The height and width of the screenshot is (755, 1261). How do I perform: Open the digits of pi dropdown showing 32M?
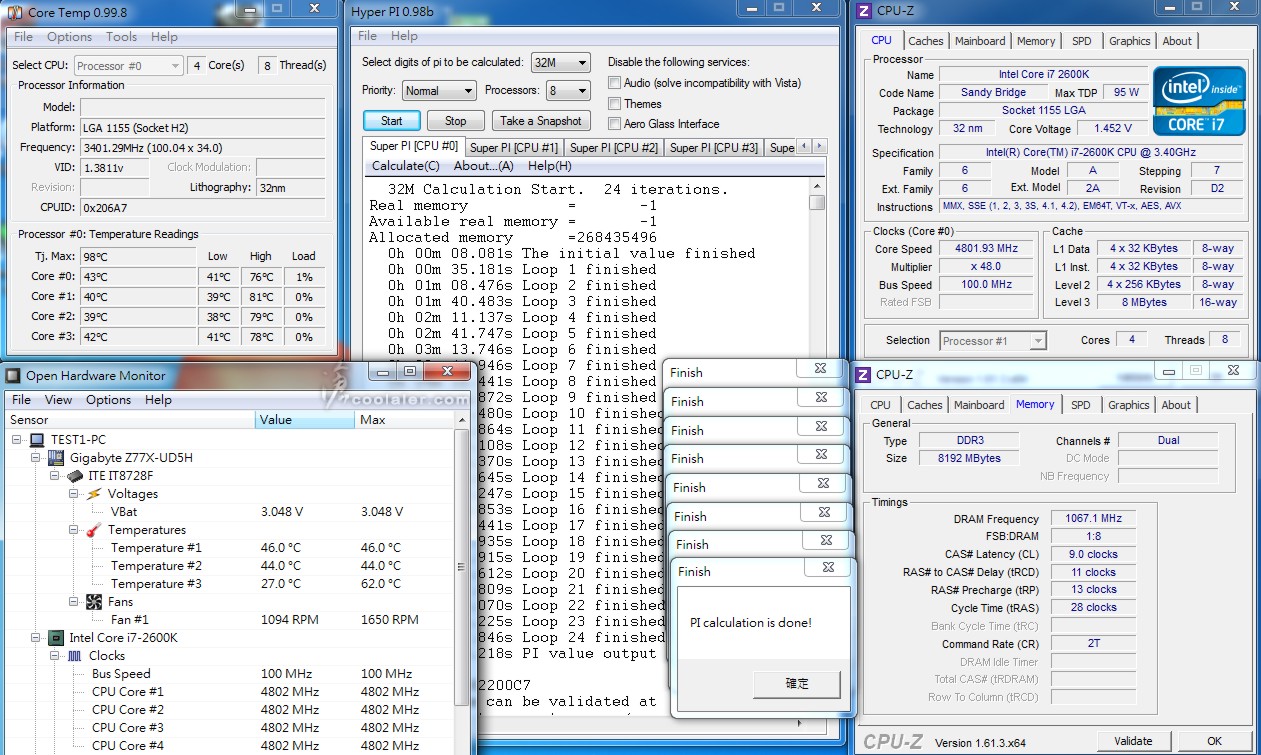[x=560, y=62]
